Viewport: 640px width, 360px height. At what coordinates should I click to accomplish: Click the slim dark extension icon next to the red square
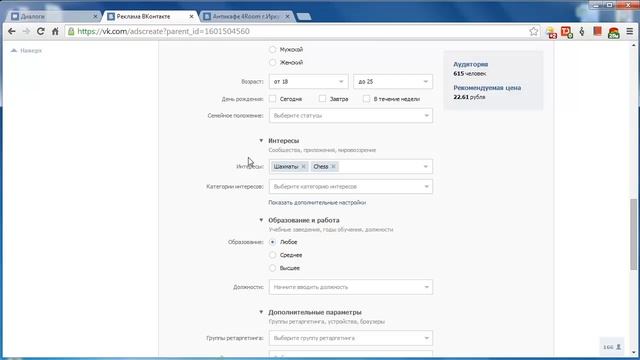pos(582,31)
